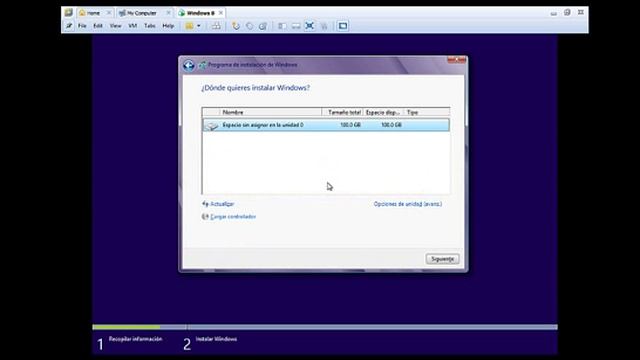
Task: Click the Cargar controlador link
Action: [233, 217]
